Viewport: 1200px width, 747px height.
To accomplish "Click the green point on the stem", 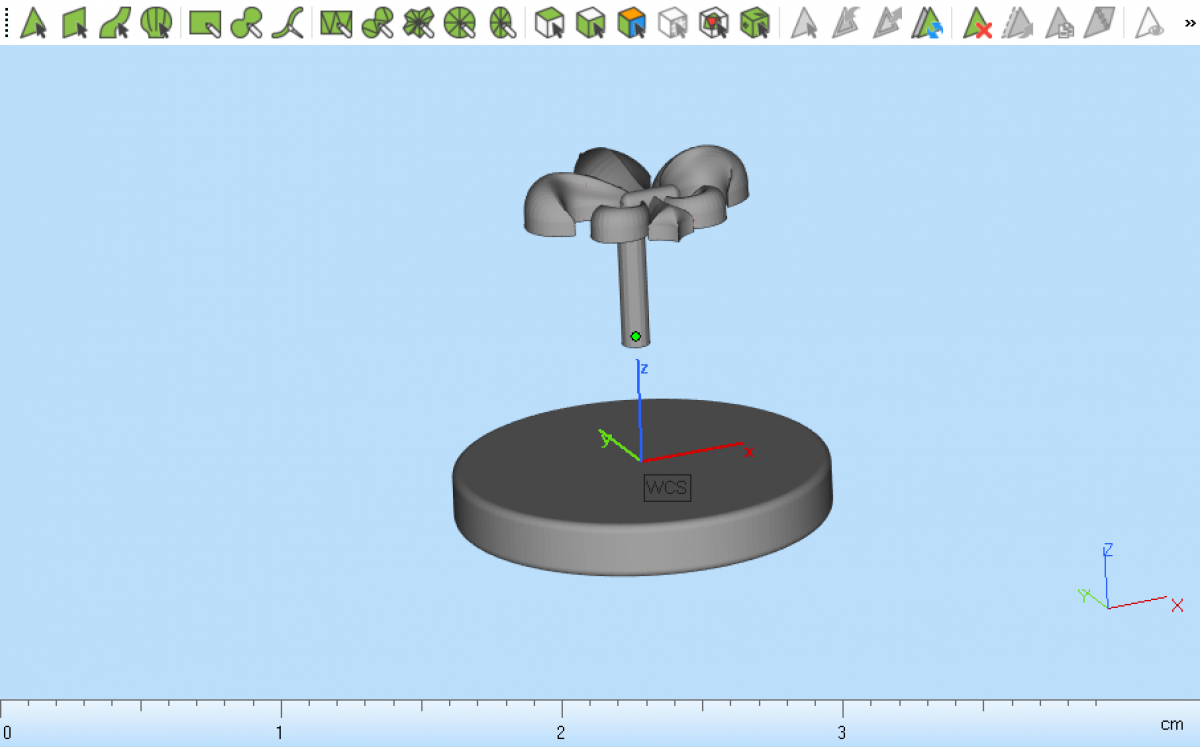I will [x=635, y=336].
